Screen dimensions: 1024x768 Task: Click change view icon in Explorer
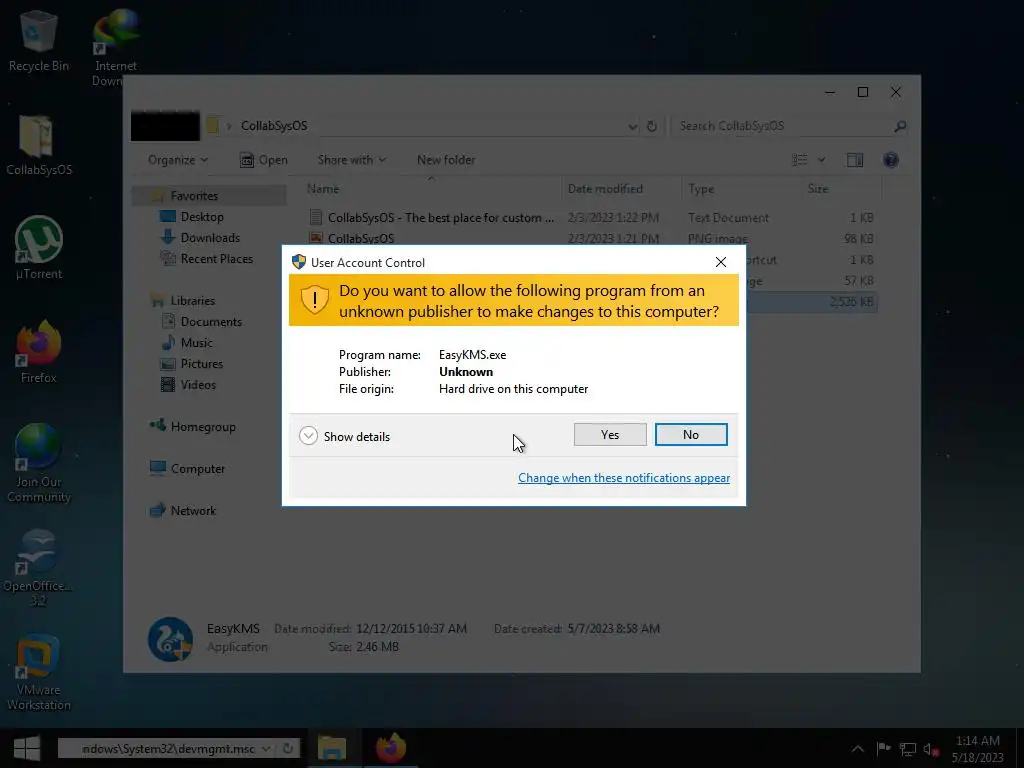coord(800,160)
